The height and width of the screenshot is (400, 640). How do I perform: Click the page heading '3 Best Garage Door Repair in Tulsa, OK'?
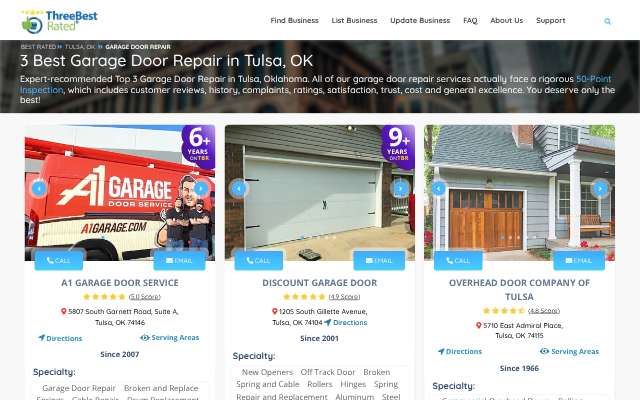167,61
